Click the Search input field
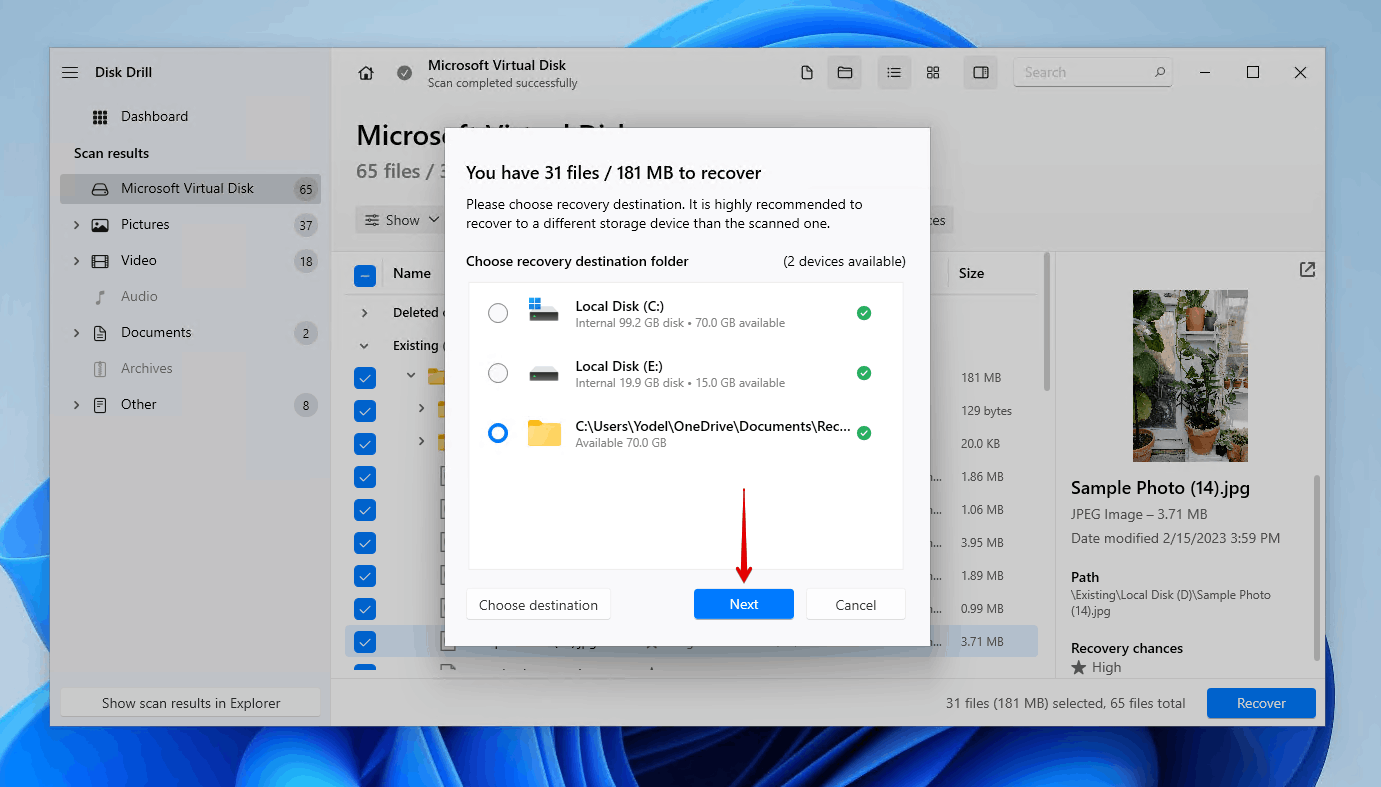 1092,72
